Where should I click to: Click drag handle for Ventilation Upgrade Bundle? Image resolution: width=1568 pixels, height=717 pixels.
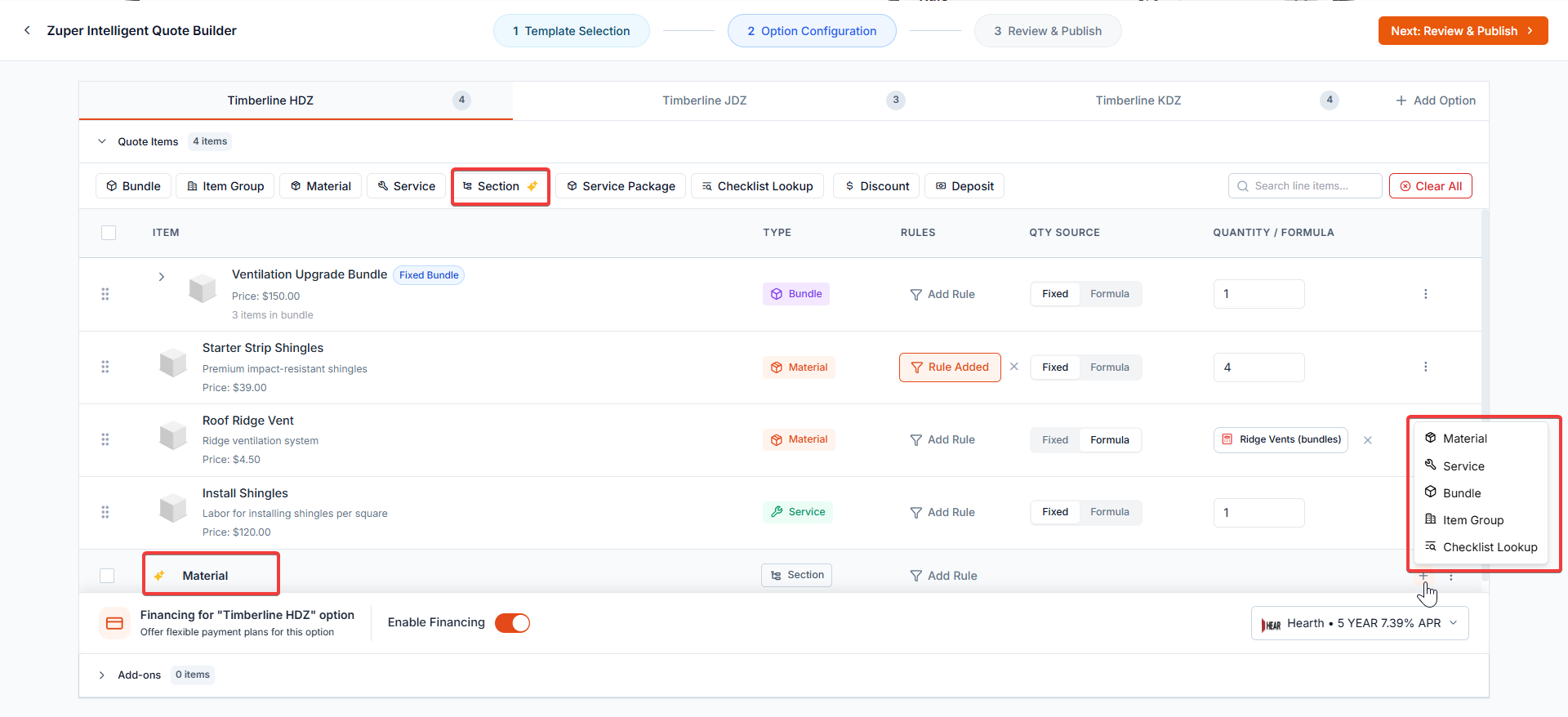105,294
